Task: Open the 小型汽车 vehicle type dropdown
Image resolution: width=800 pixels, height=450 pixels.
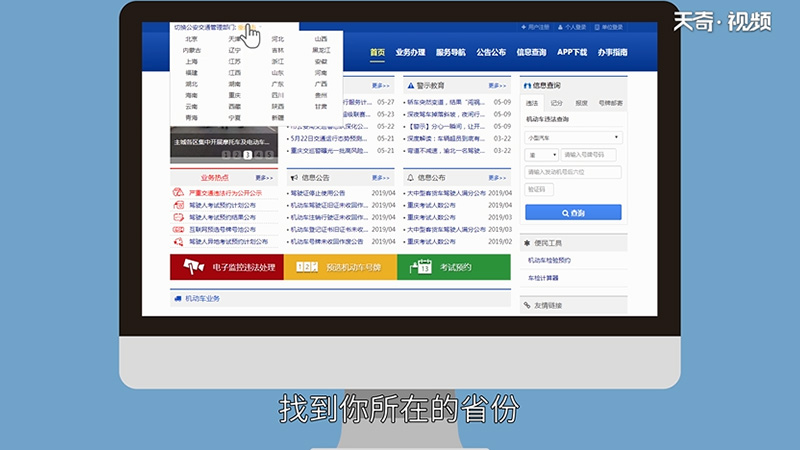Action: (573, 138)
